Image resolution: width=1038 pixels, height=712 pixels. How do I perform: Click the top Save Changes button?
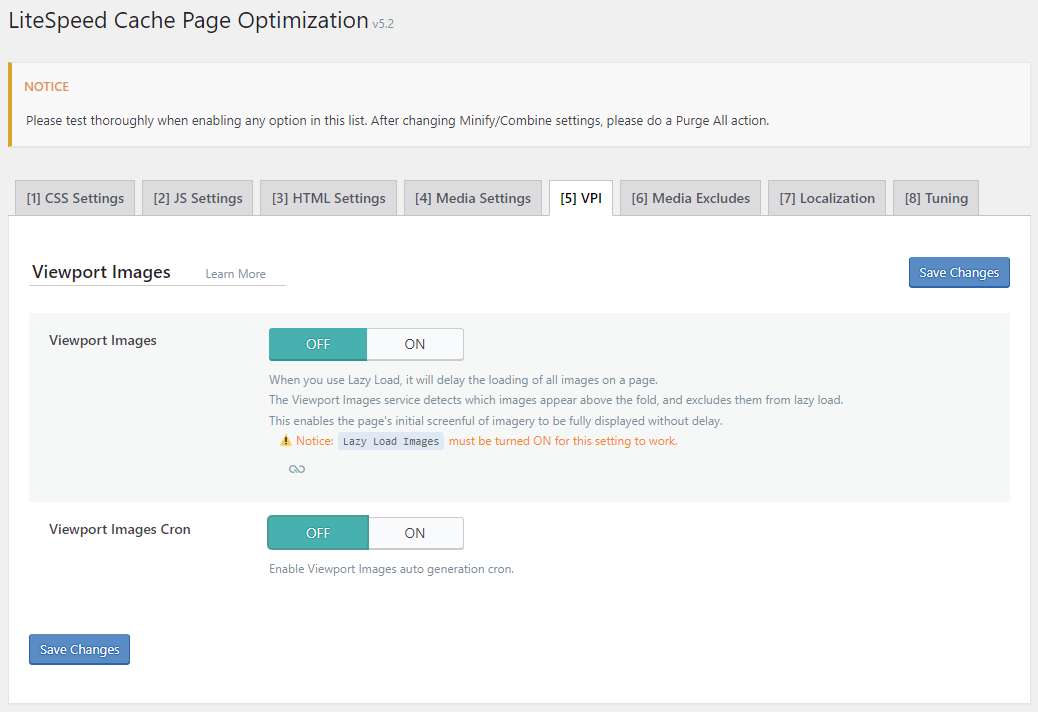coord(959,273)
